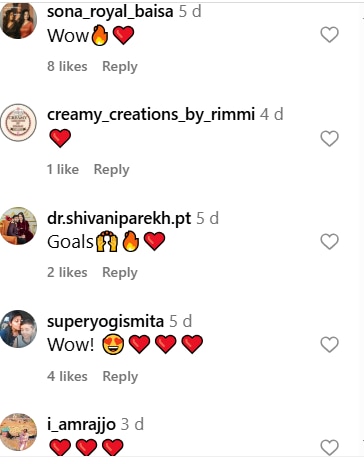Image resolution: width=364 pixels, height=464 pixels.
Task: View the 4 likes on superyogismita's comment
Action: click(67, 376)
